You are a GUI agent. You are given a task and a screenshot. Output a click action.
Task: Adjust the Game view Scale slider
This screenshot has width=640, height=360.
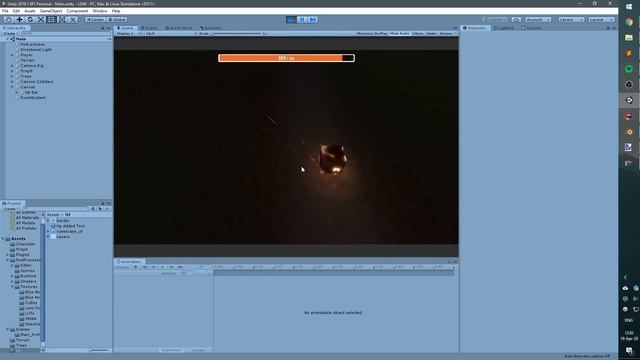pos(236,33)
